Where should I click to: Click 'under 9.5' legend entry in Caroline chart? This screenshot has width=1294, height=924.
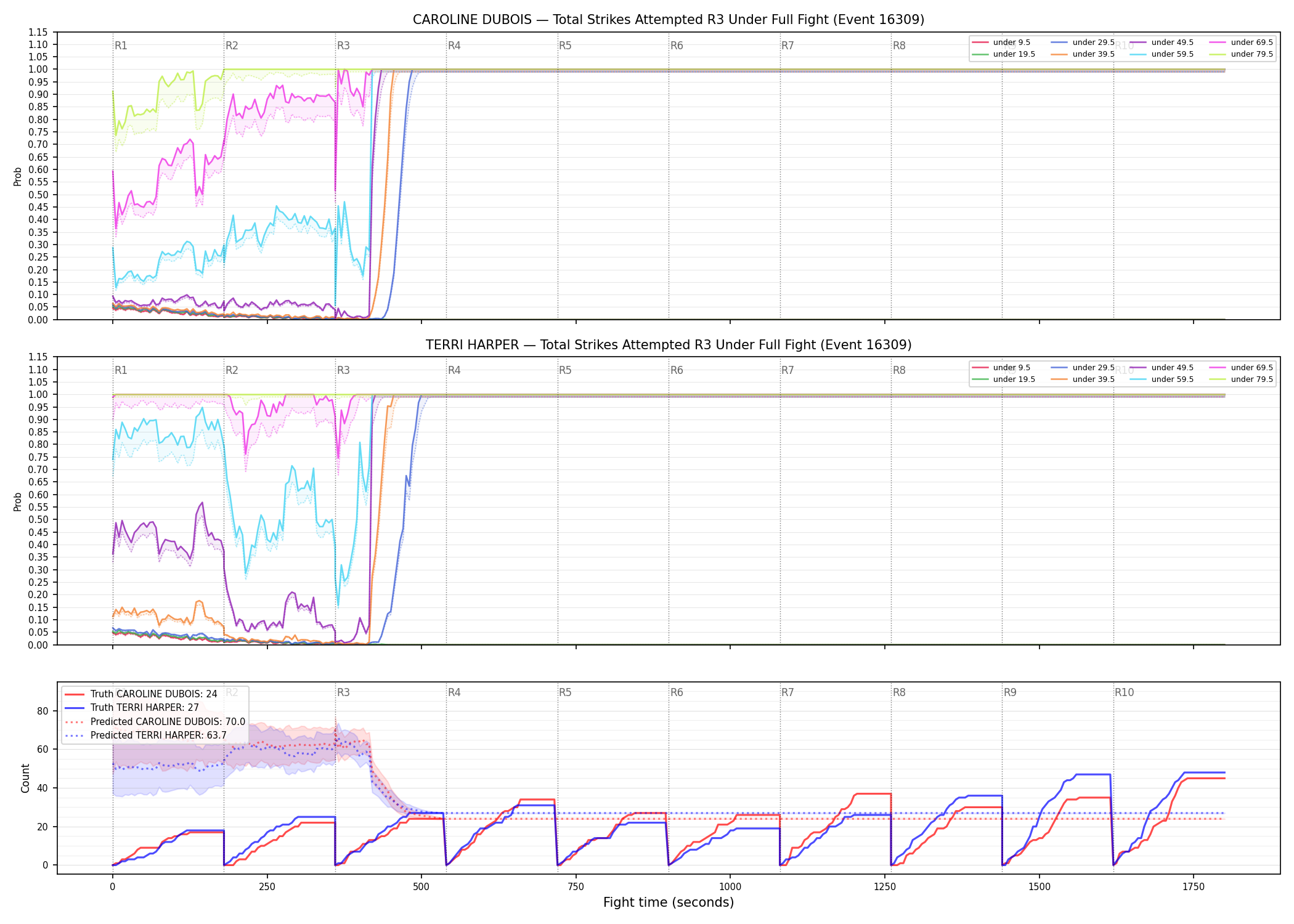1001,43
